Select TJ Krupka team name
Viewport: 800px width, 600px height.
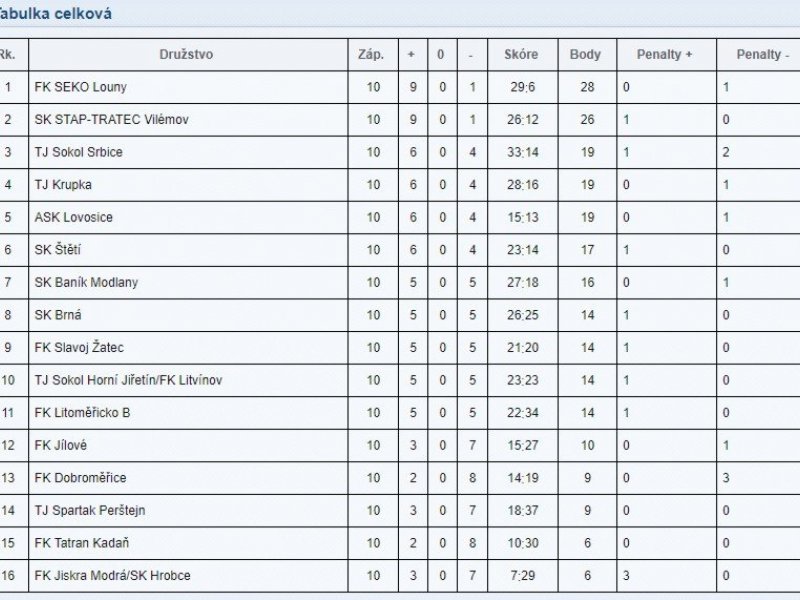coord(63,185)
